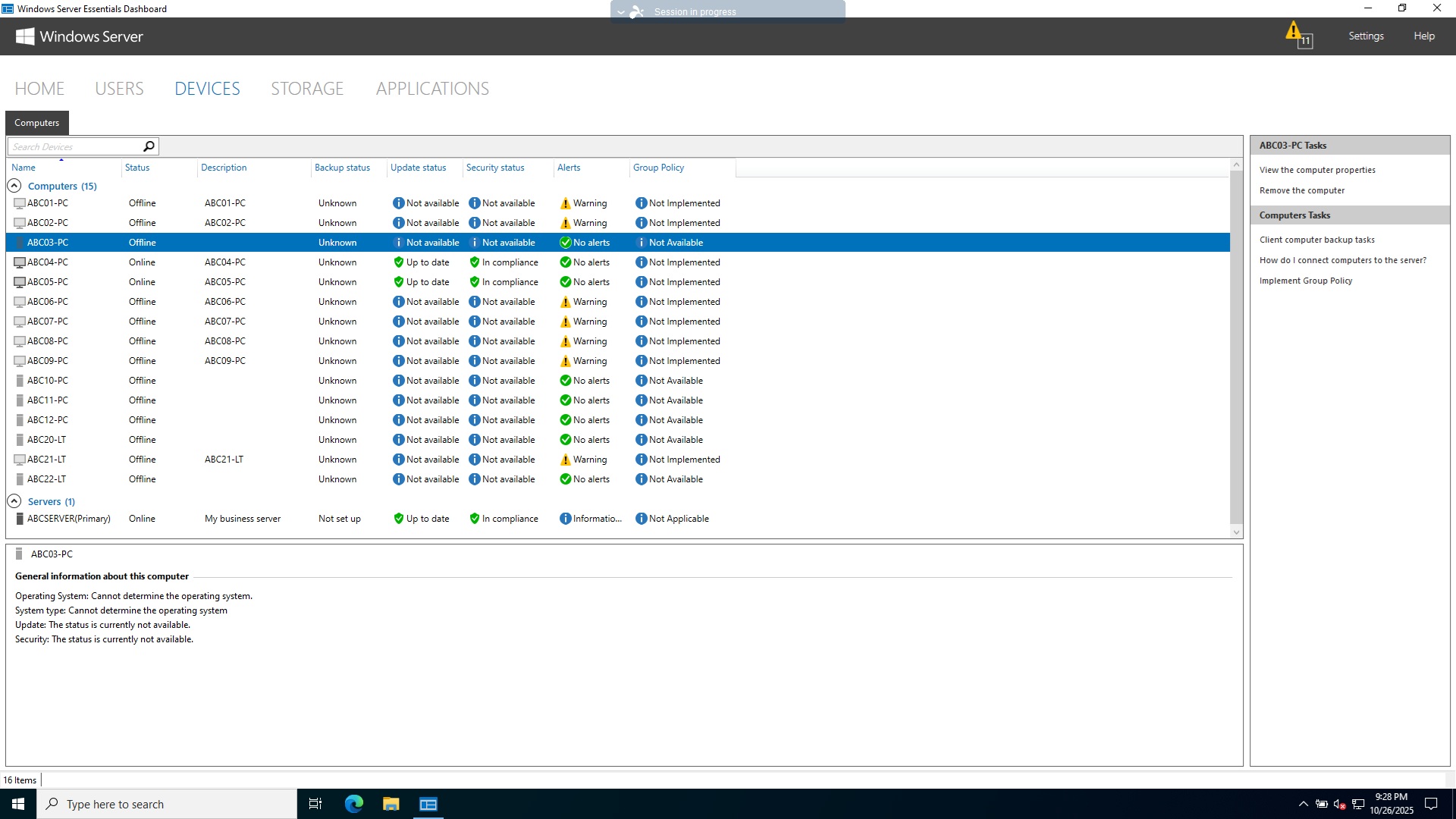Click the Warning alert icon for ABC02-PC
The image size is (1456, 819).
tap(565, 223)
